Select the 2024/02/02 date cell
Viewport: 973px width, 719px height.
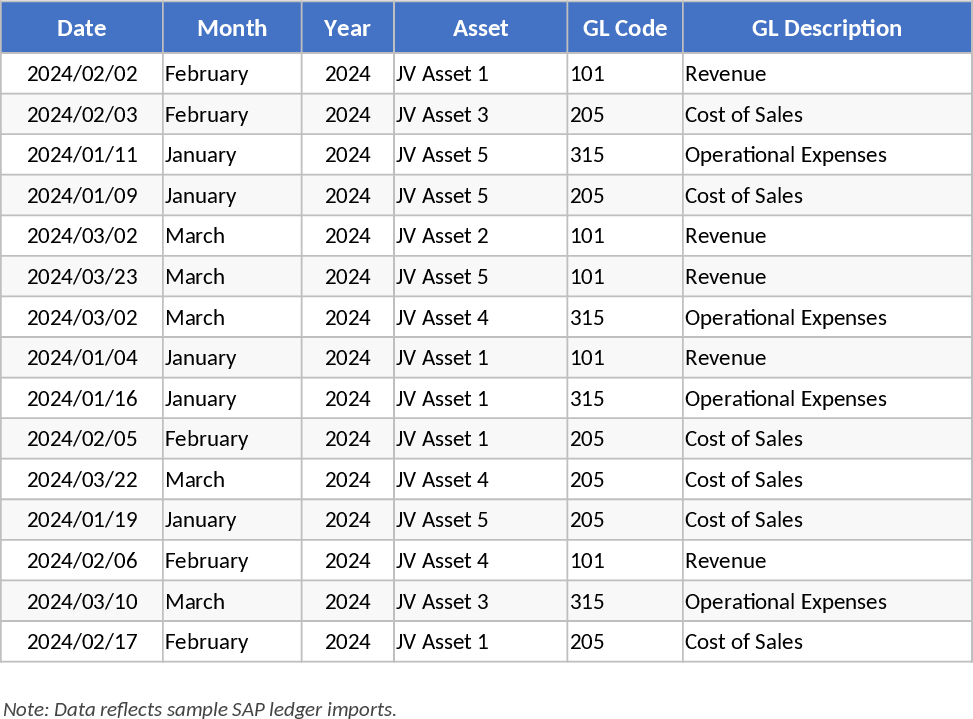(x=81, y=73)
